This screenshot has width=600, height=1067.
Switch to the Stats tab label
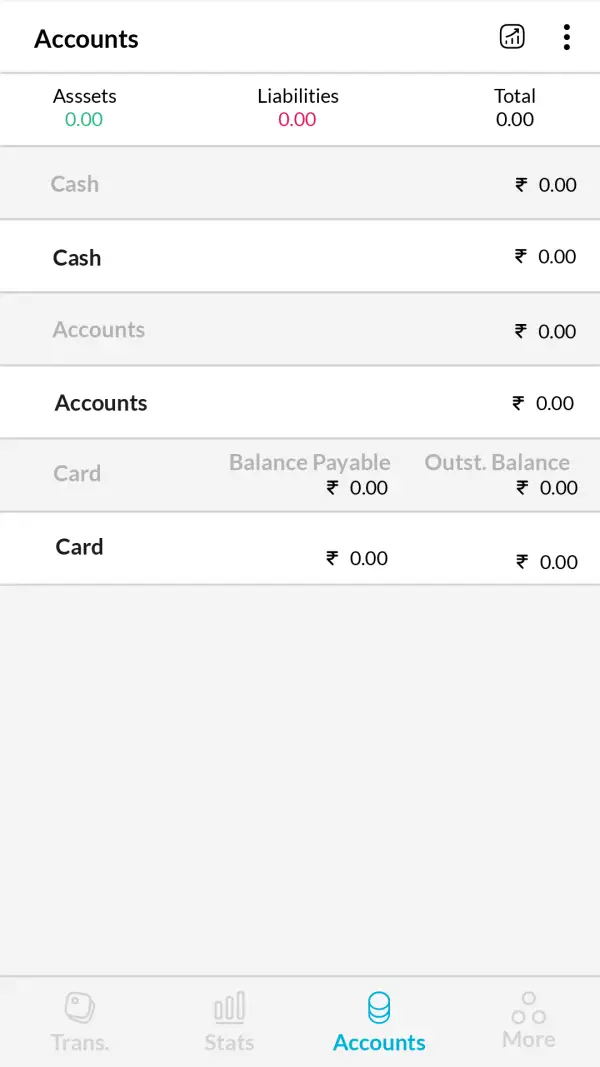[229, 1042]
